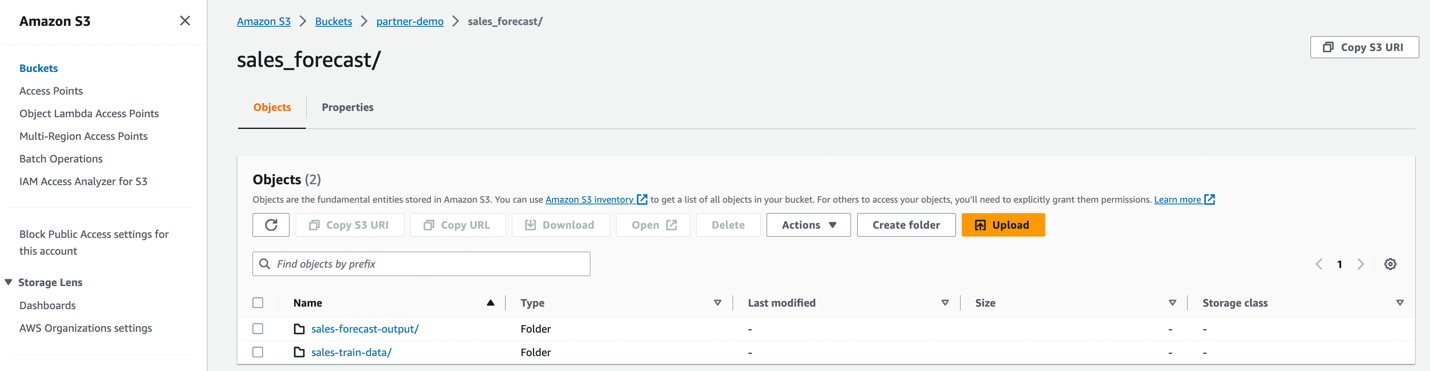Image resolution: width=1430 pixels, height=371 pixels.
Task: Click the partner-demo breadcrumb link
Action: 410,21
